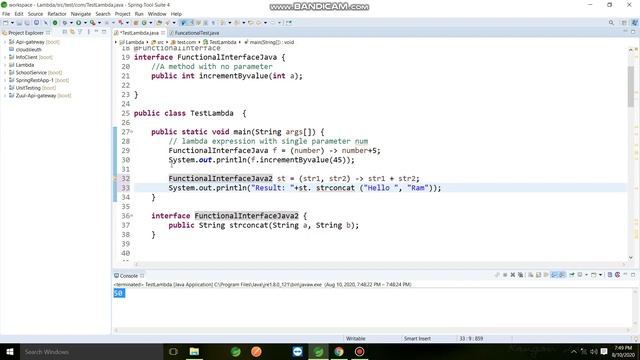Collapse the main method fold on line 27
The image size is (640, 360).
point(131,132)
